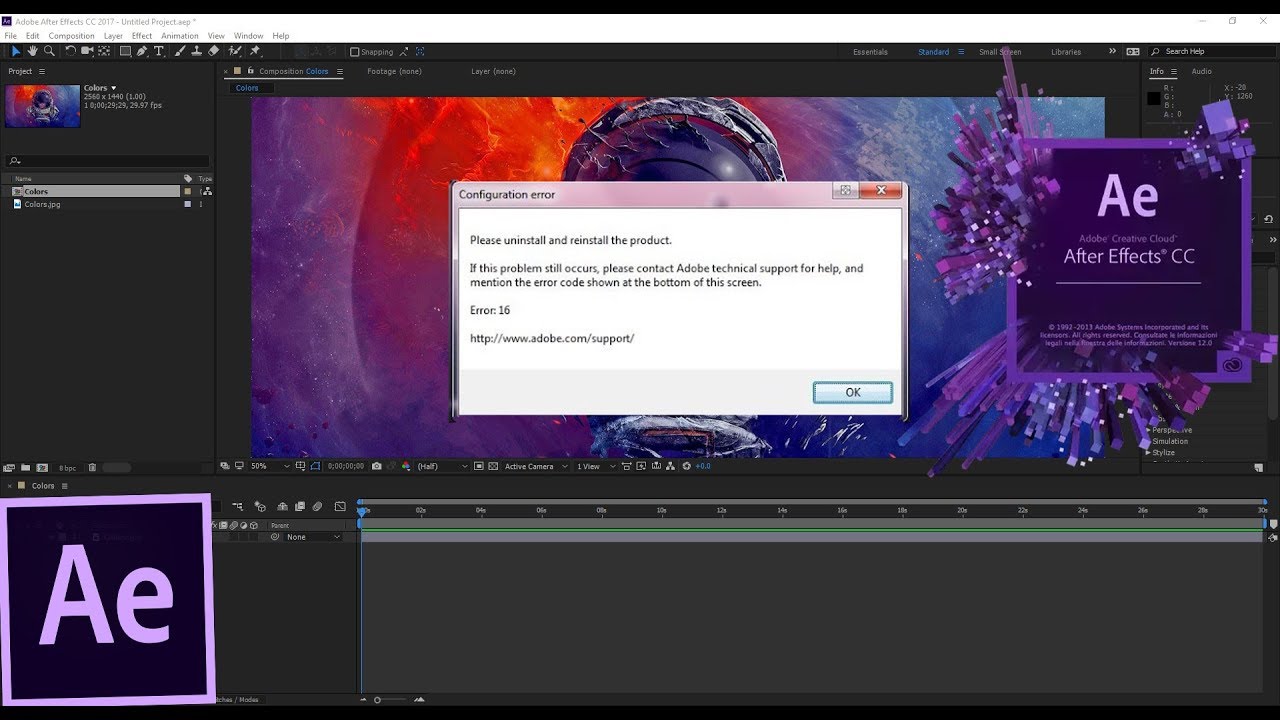Open the Composition menu

click(x=71, y=36)
